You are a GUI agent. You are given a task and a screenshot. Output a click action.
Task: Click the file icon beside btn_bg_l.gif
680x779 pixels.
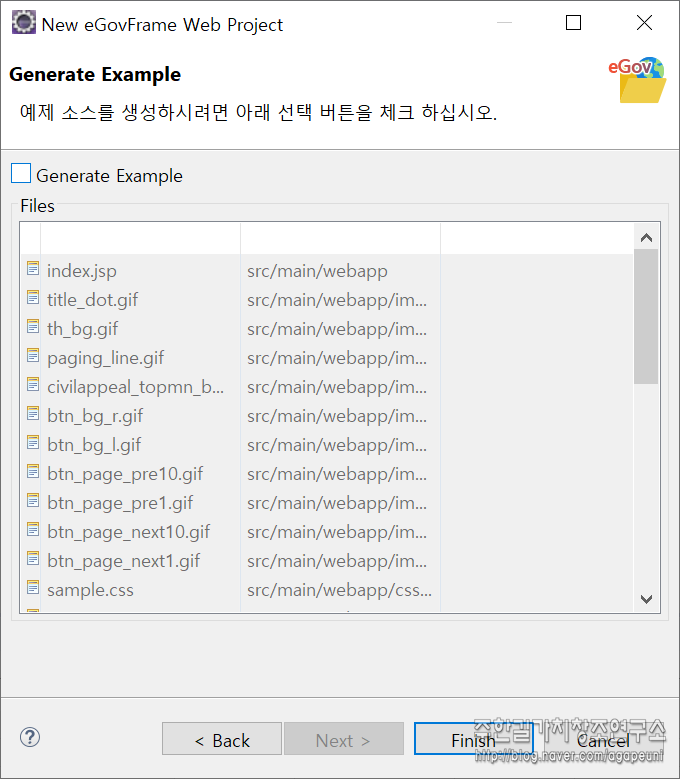(x=33, y=443)
